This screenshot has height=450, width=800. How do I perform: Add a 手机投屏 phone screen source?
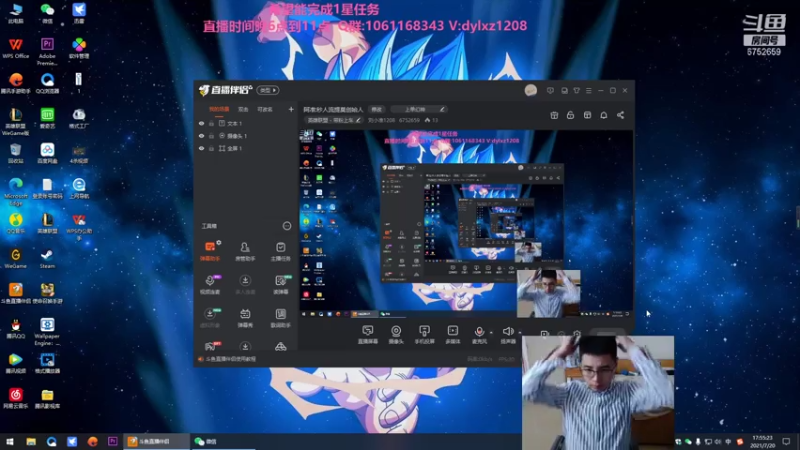(424, 335)
